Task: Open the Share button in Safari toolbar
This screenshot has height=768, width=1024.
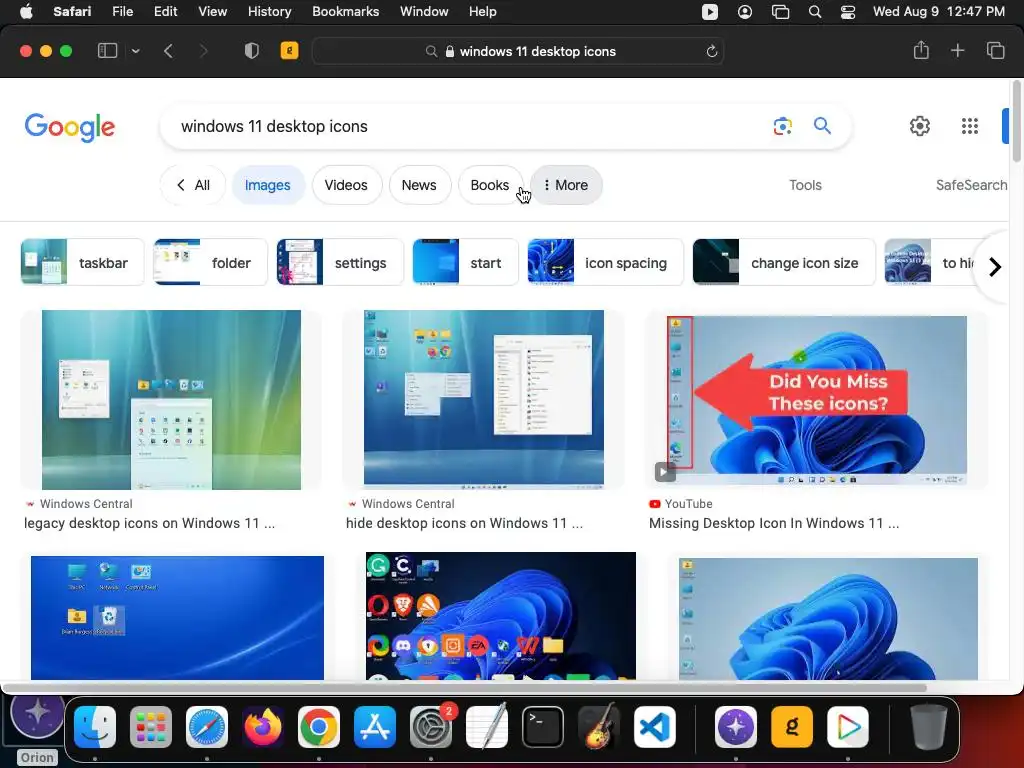Action: (921, 50)
